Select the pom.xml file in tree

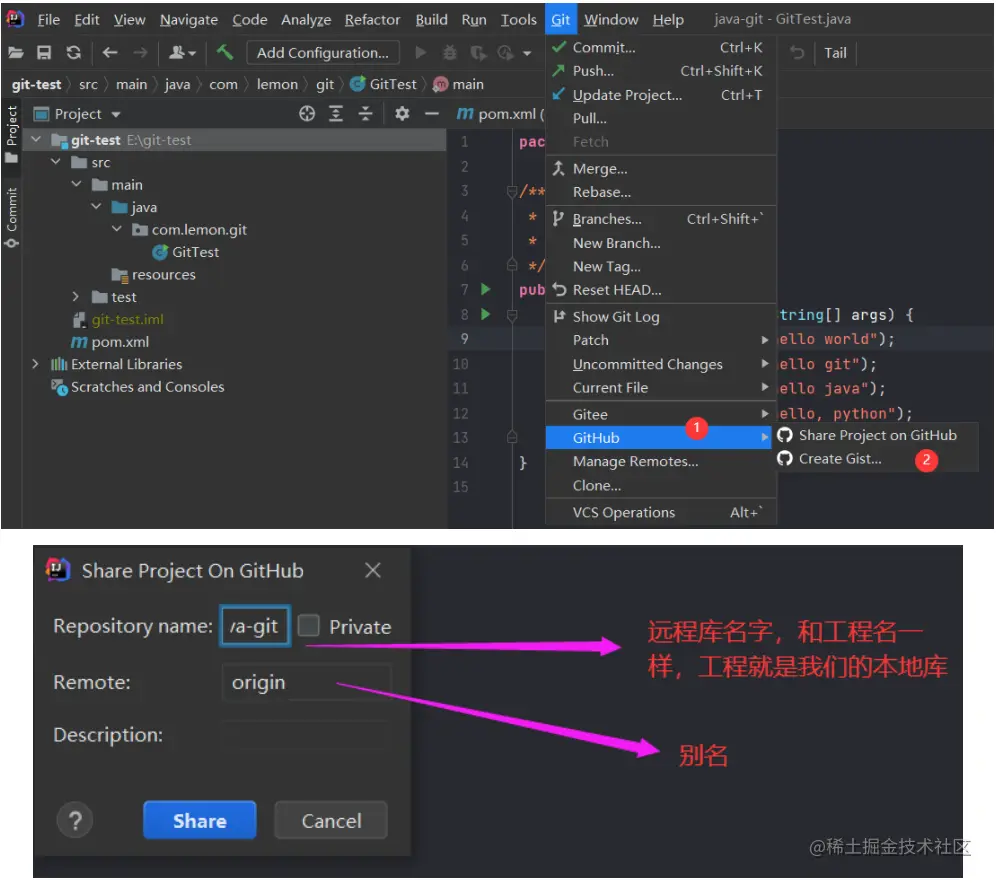point(111,342)
